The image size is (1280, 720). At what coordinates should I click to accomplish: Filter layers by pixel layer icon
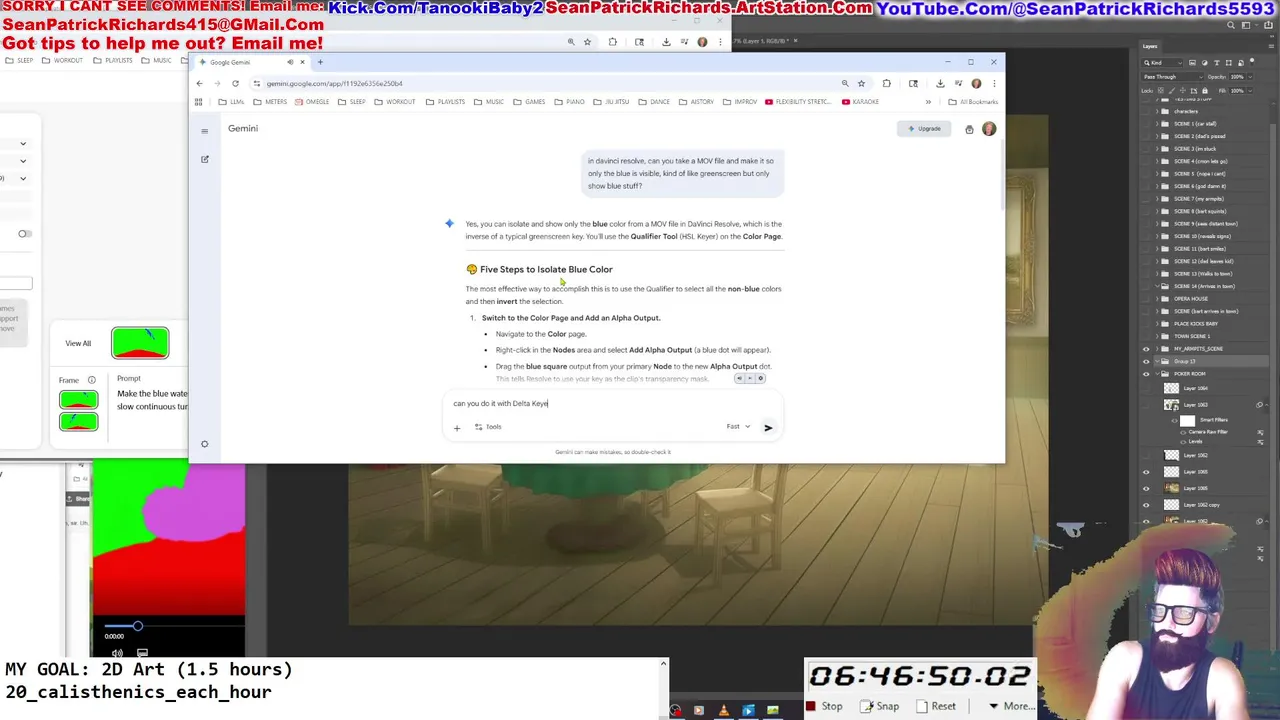pyautogui.click(x=1192, y=63)
